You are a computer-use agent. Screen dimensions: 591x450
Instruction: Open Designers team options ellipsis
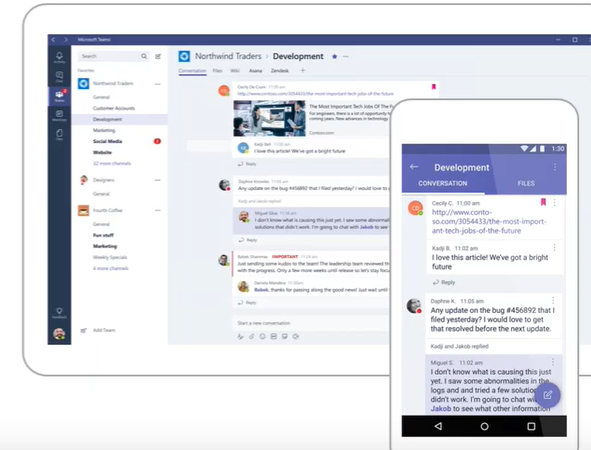coord(158,180)
